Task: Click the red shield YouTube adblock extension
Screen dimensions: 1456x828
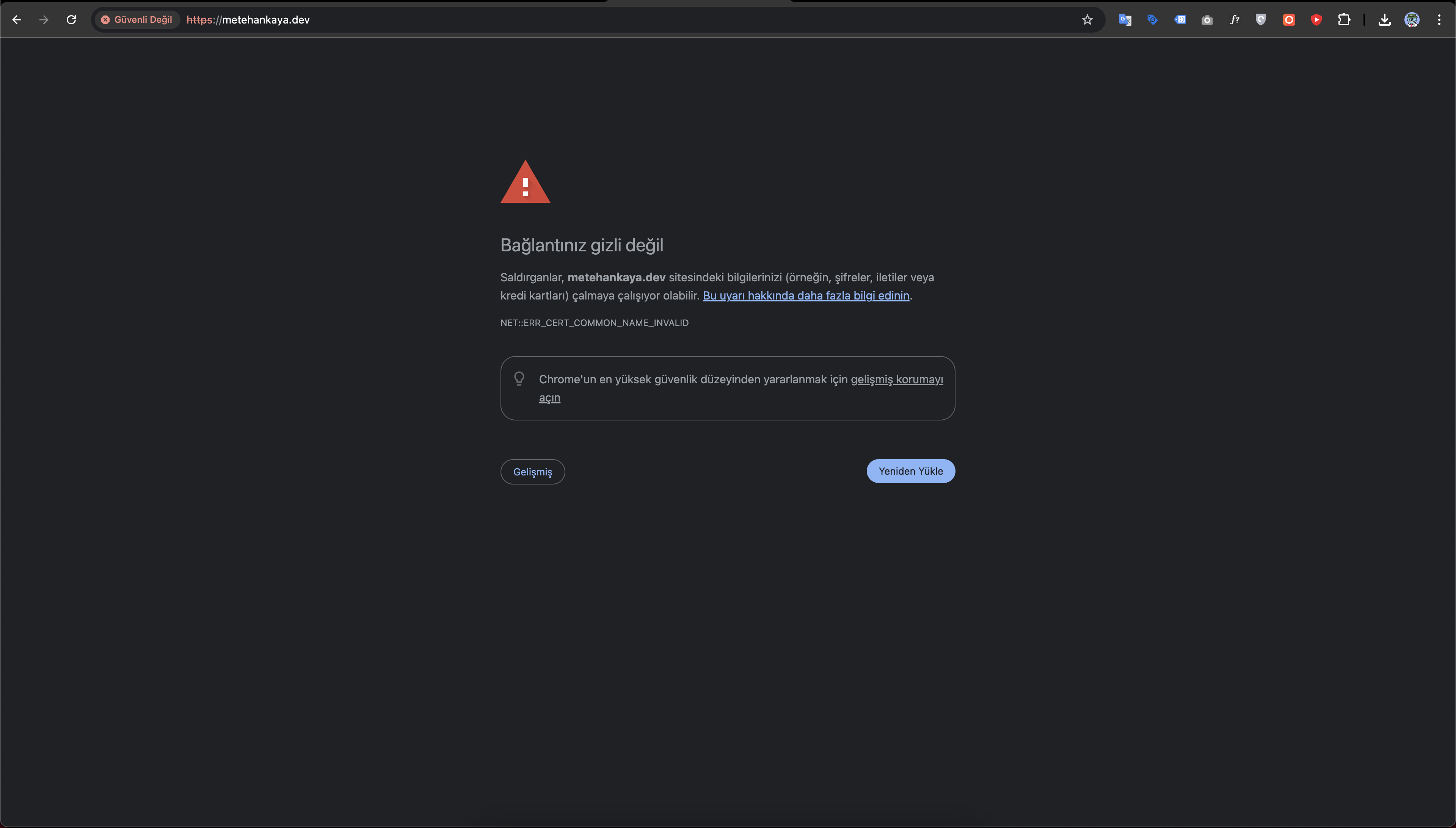Action: pyautogui.click(x=1316, y=20)
